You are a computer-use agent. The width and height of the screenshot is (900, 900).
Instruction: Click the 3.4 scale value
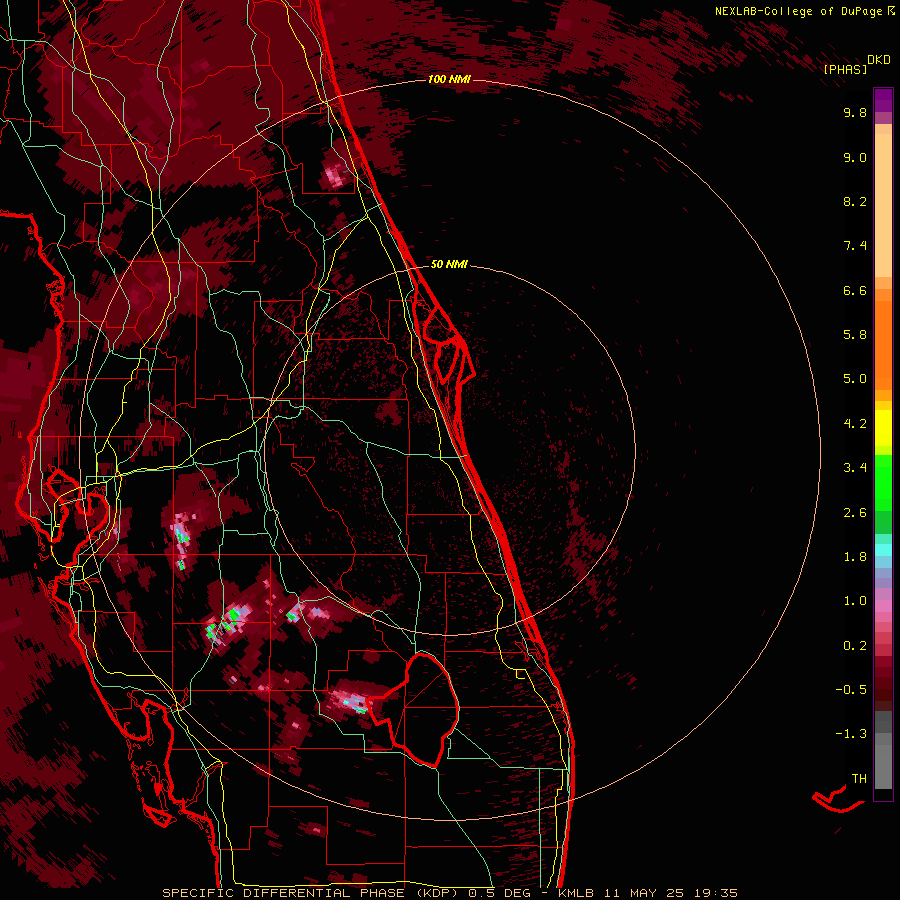pos(855,468)
